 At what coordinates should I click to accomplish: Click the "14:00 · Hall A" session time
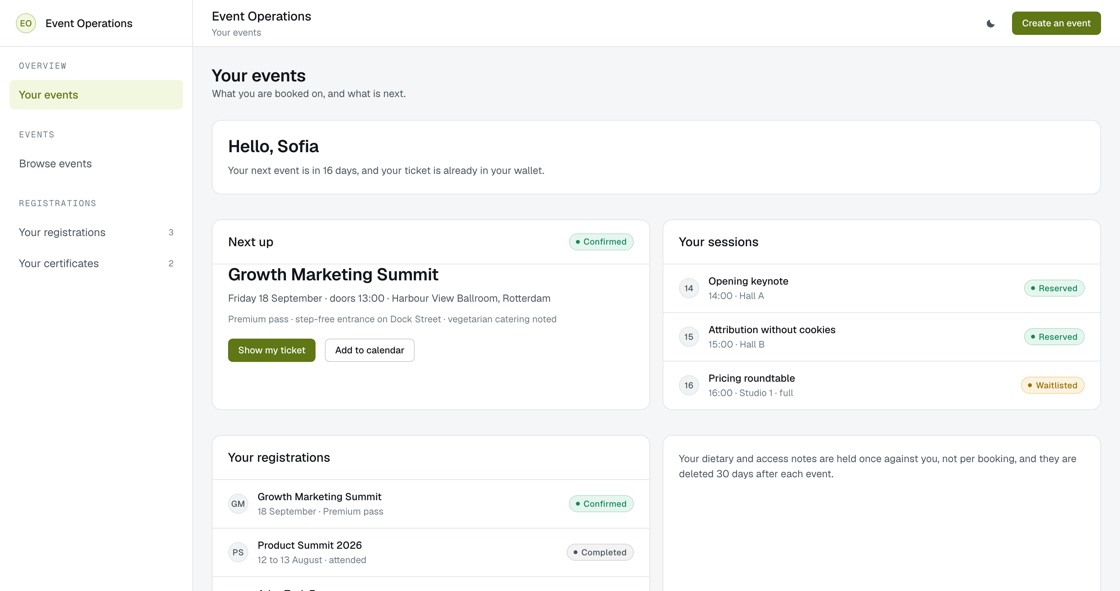click(x=736, y=296)
